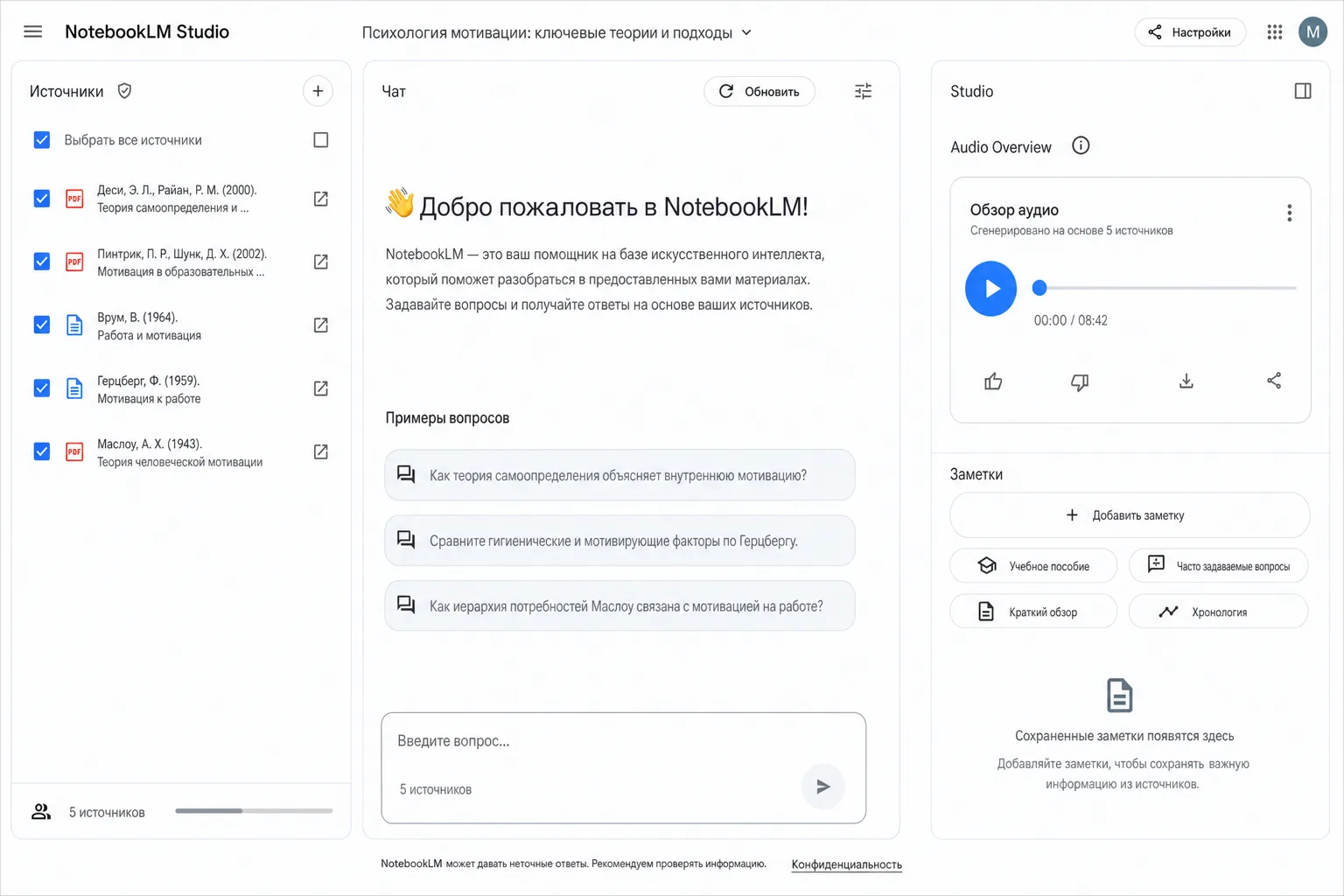This screenshot has width=1344, height=896.
Task: Click the document icon of Врум source
Action: tap(74, 325)
